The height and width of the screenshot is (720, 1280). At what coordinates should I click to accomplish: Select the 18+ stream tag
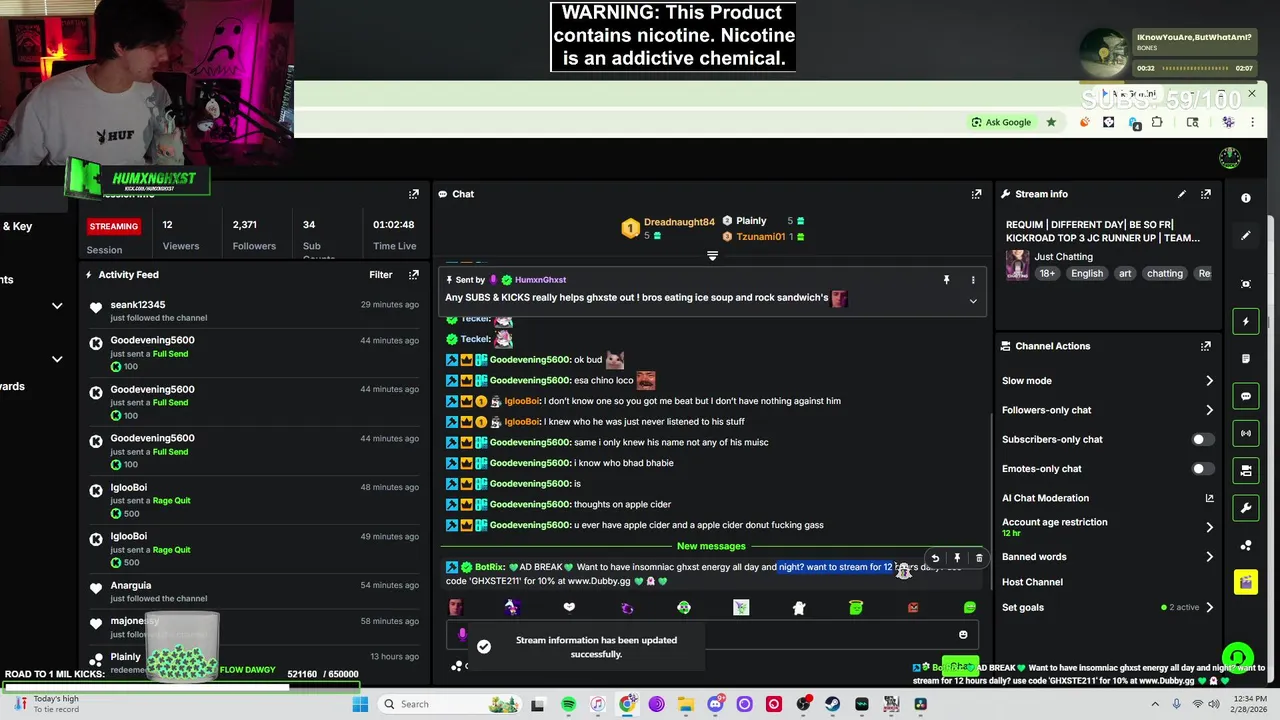tap(1047, 273)
